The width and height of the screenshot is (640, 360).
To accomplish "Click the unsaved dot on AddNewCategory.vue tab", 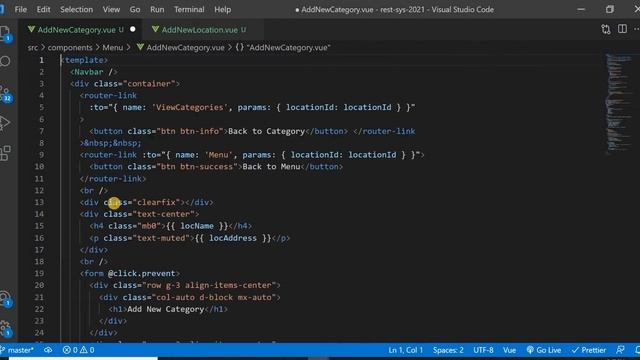I will click(133, 29).
